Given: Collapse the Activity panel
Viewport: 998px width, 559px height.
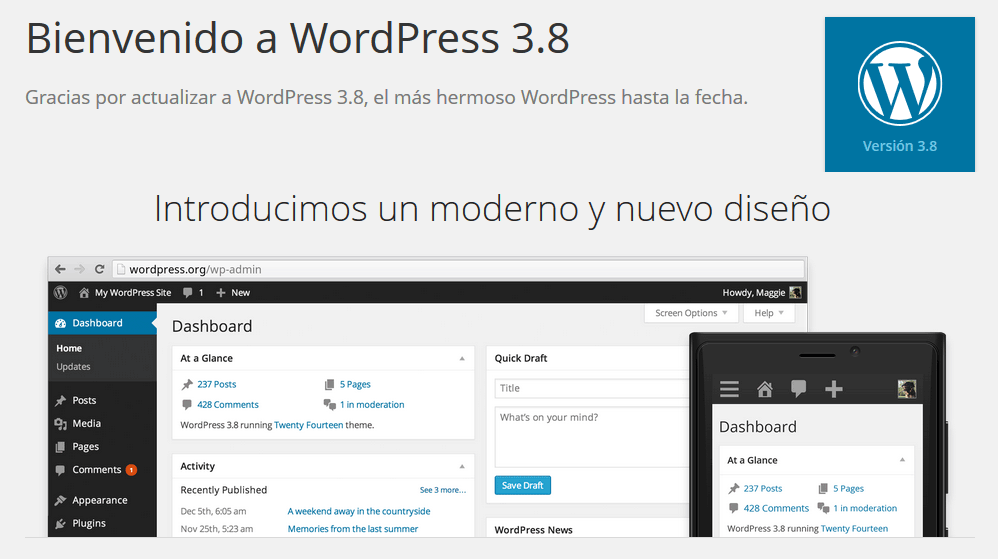Looking at the screenshot, I should click(462, 467).
